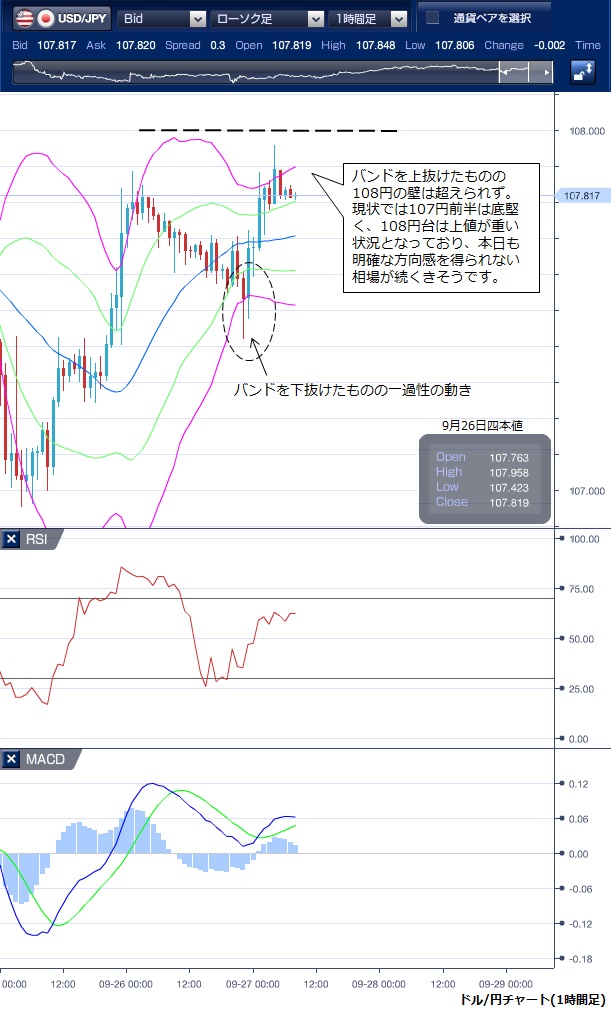
Task: Click the 108.000 price axis label
Action: [586, 131]
